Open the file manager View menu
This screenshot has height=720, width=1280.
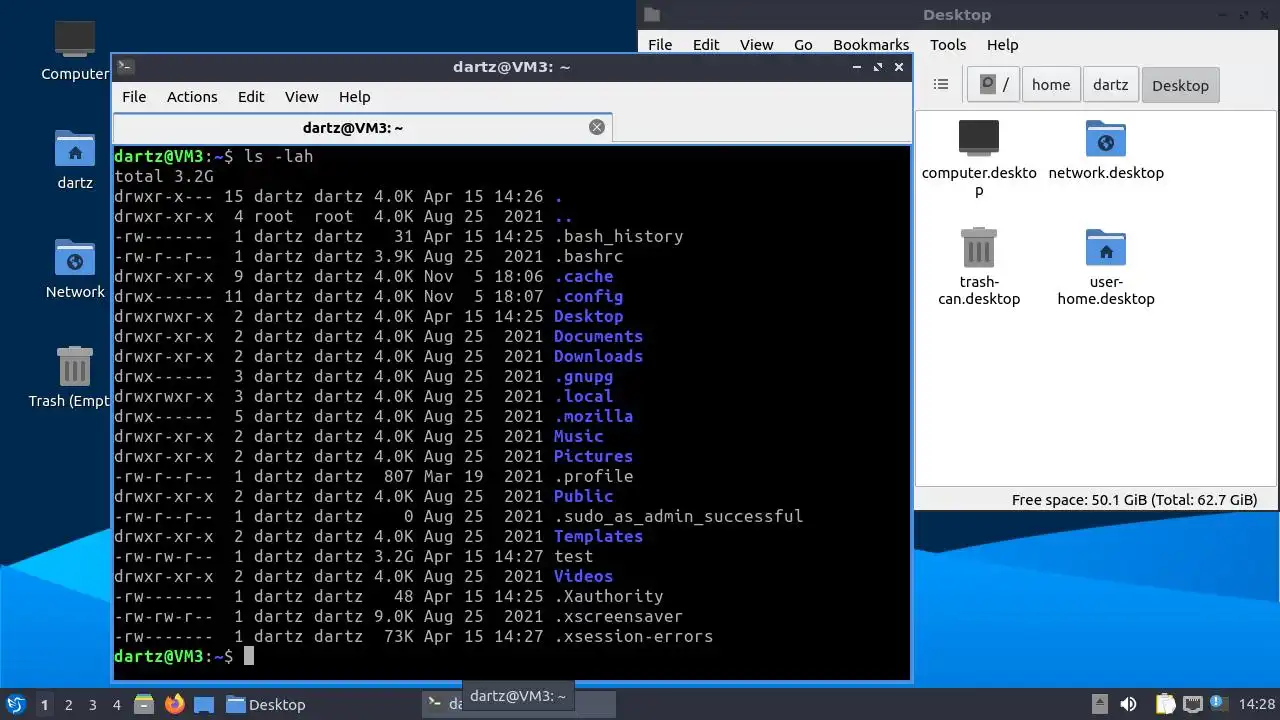coord(756,45)
